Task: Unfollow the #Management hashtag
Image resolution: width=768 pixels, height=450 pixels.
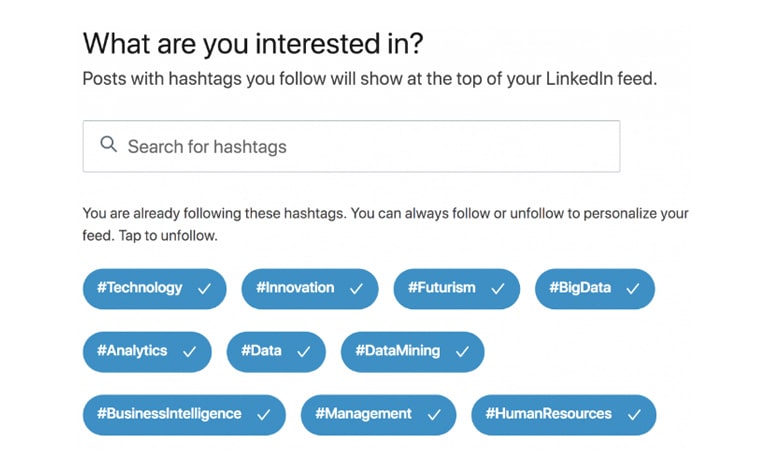Action: [x=379, y=415]
